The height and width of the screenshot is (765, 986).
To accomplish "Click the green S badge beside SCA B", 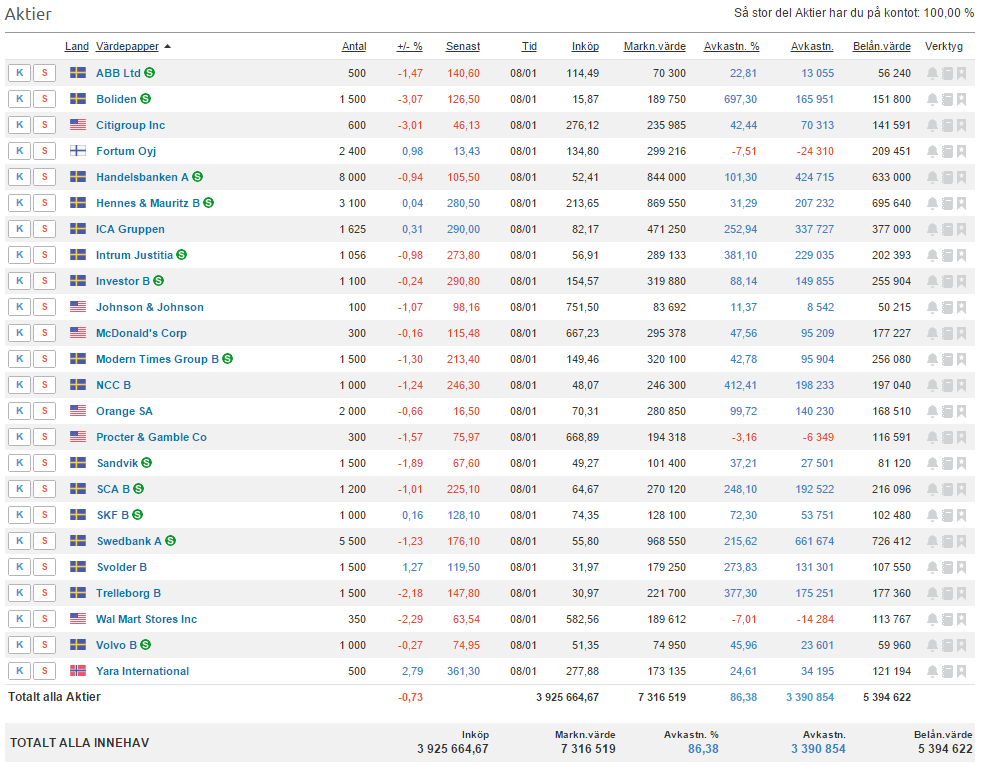I will 138,488.
